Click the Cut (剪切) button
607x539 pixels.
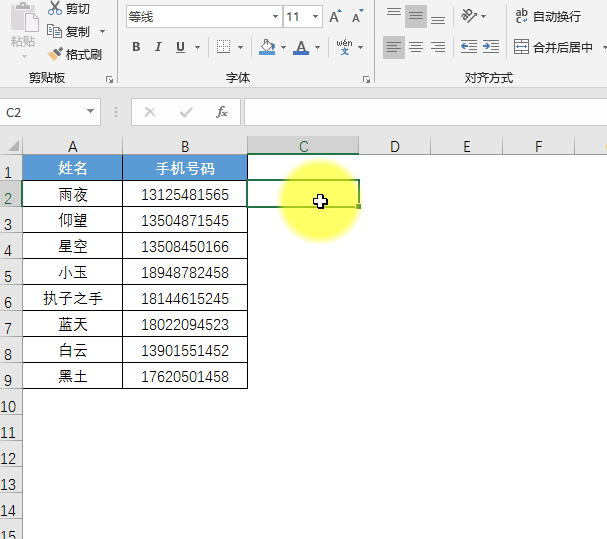pyautogui.click(x=69, y=8)
